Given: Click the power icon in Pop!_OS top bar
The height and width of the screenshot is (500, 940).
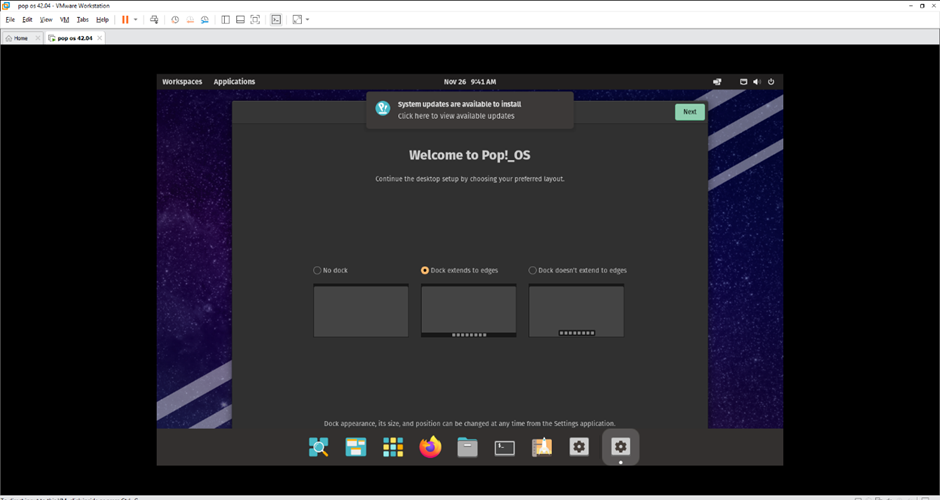Looking at the screenshot, I should coord(771,81).
